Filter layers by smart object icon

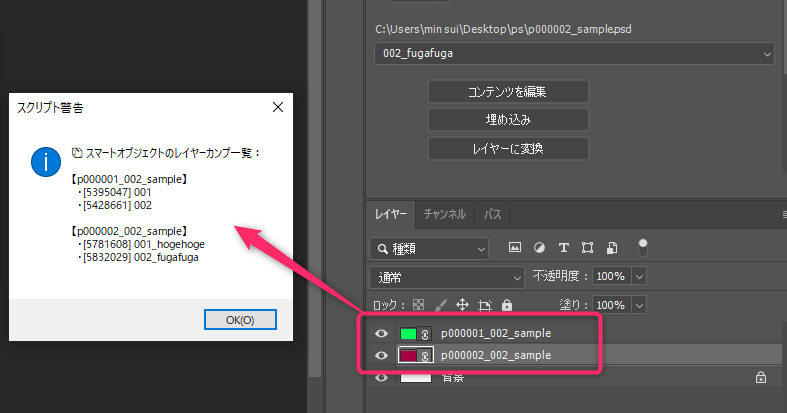[610, 247]
